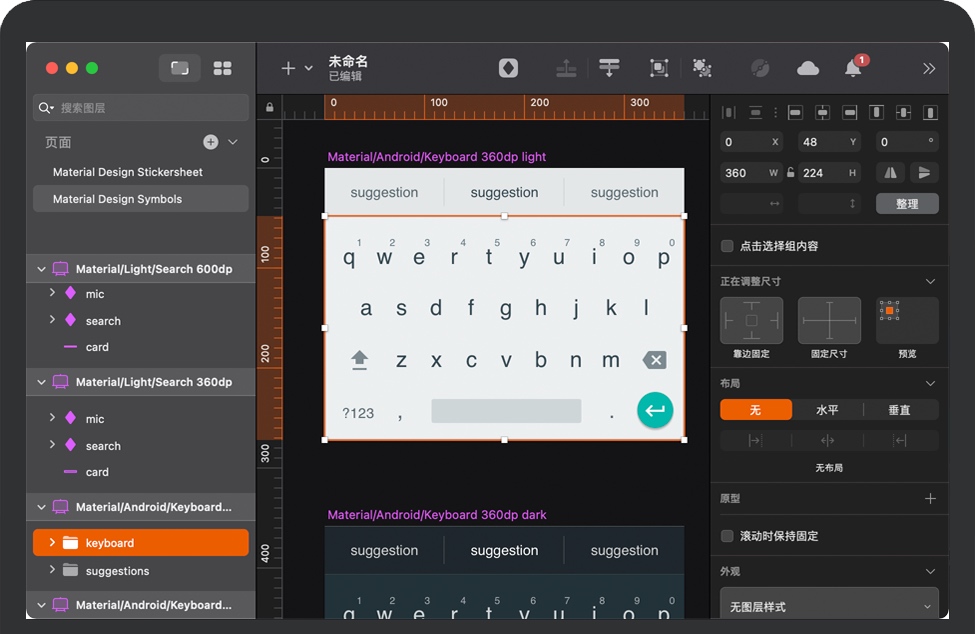This screenshot has width=975, height=634.
Task: Open the 无图层样式 layer style dropdown
Action: point(829,606)
